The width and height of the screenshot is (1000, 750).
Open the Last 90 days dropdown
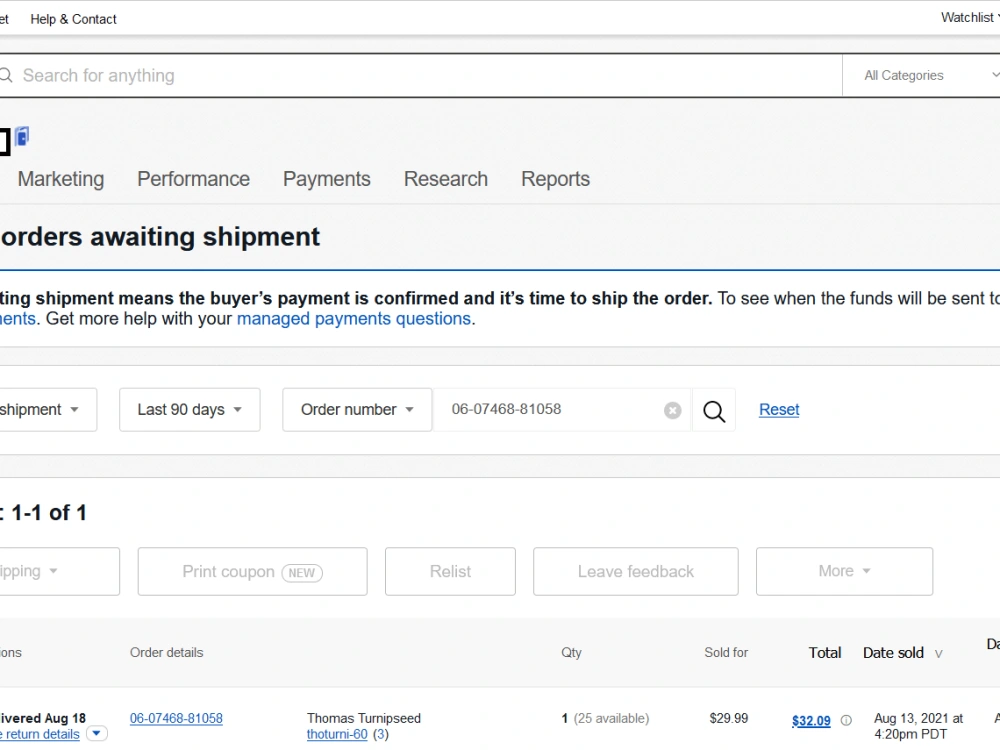(189, 409)
